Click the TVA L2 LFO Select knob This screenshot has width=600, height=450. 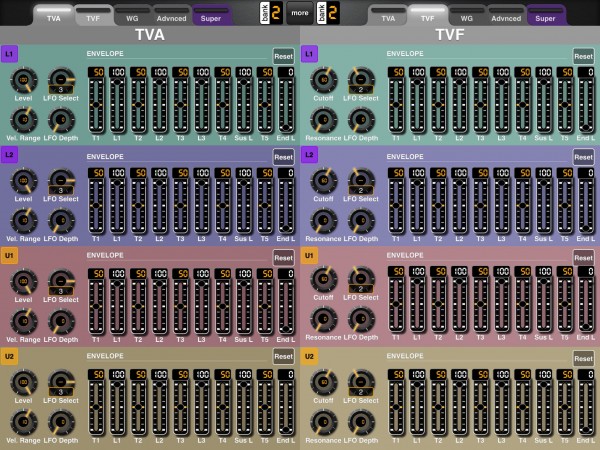[x=61, y=181]
